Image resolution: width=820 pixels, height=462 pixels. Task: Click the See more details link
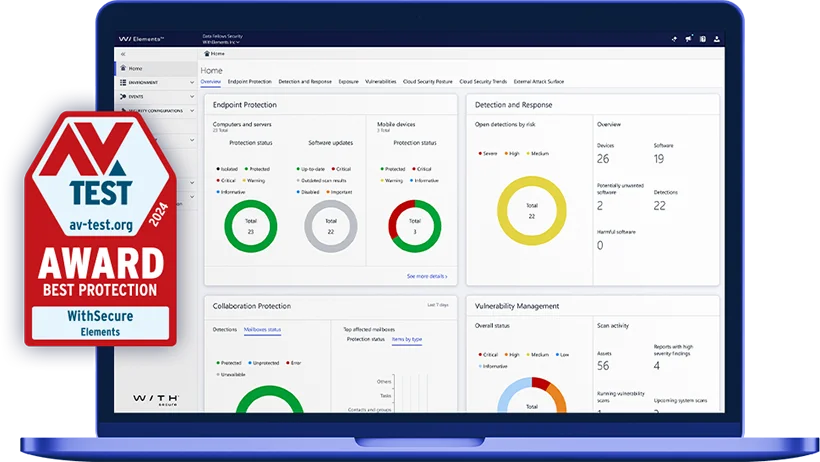tap(427, 276)
